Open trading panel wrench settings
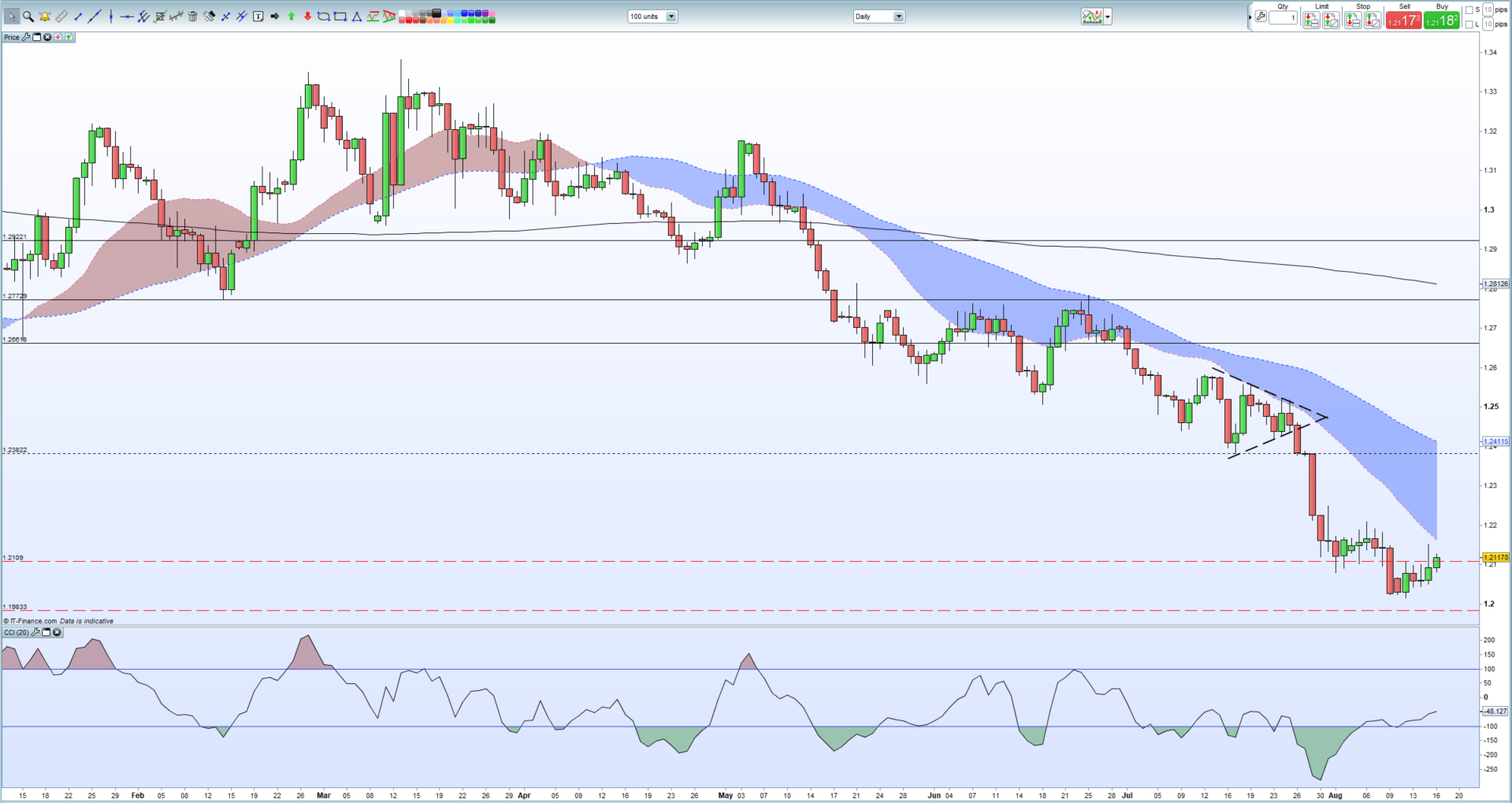The width and height of the screenshot is (1512, 803). tap(1261, 17)
